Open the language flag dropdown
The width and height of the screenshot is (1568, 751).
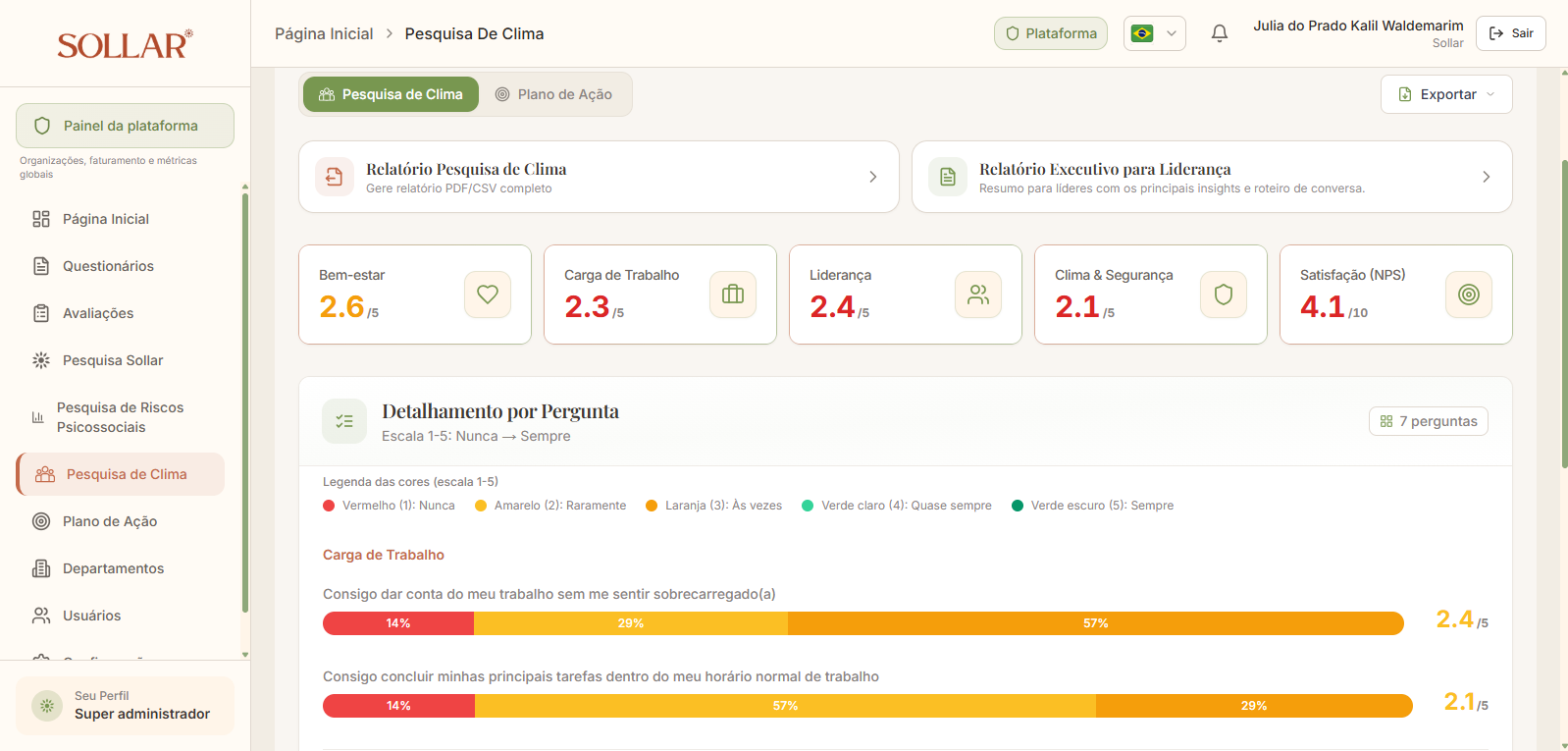point(1155,33)
